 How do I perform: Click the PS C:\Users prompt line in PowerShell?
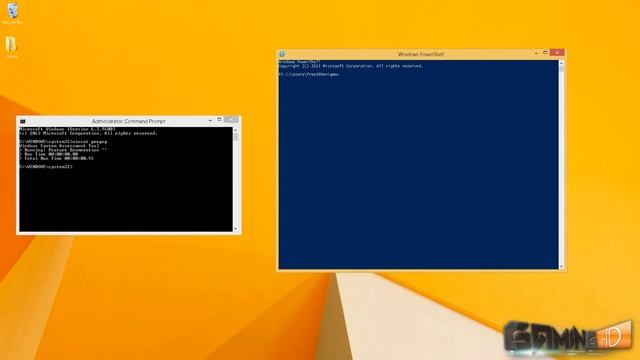click(309, 75)
